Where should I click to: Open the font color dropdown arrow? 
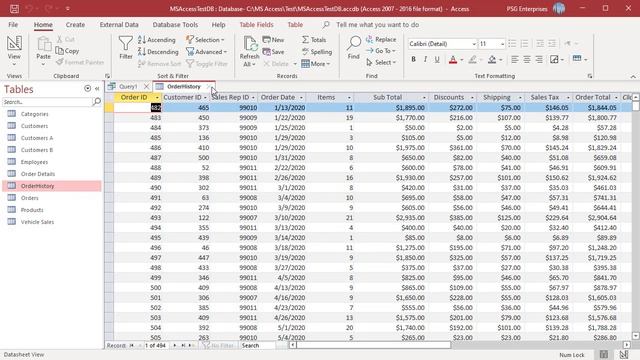click(462, 60)
